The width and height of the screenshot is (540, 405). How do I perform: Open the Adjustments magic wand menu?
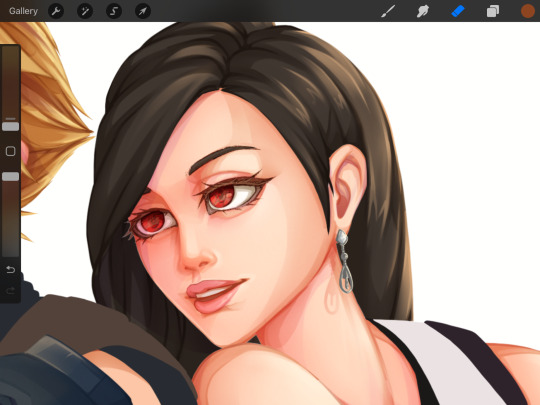[x=85, y=11]
